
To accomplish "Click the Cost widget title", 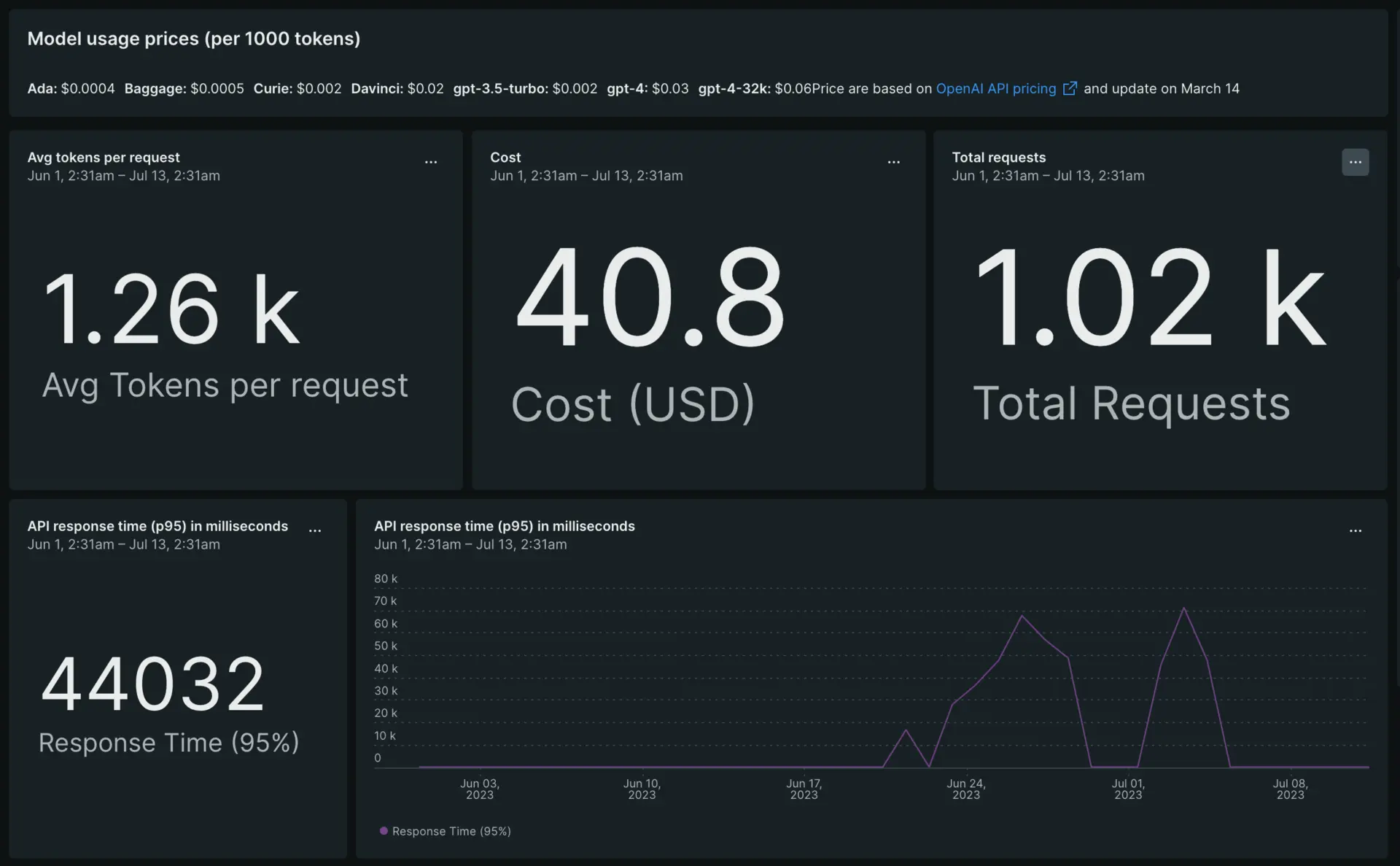I will coord(505,157).
